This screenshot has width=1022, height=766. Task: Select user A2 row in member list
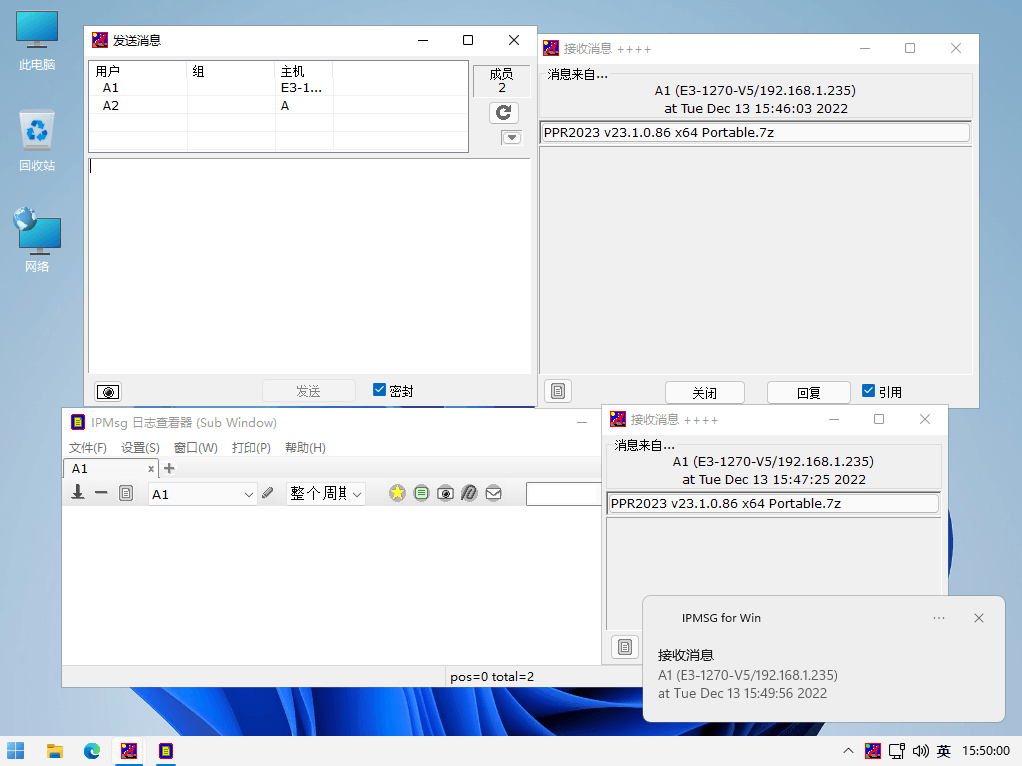point(278,106)
